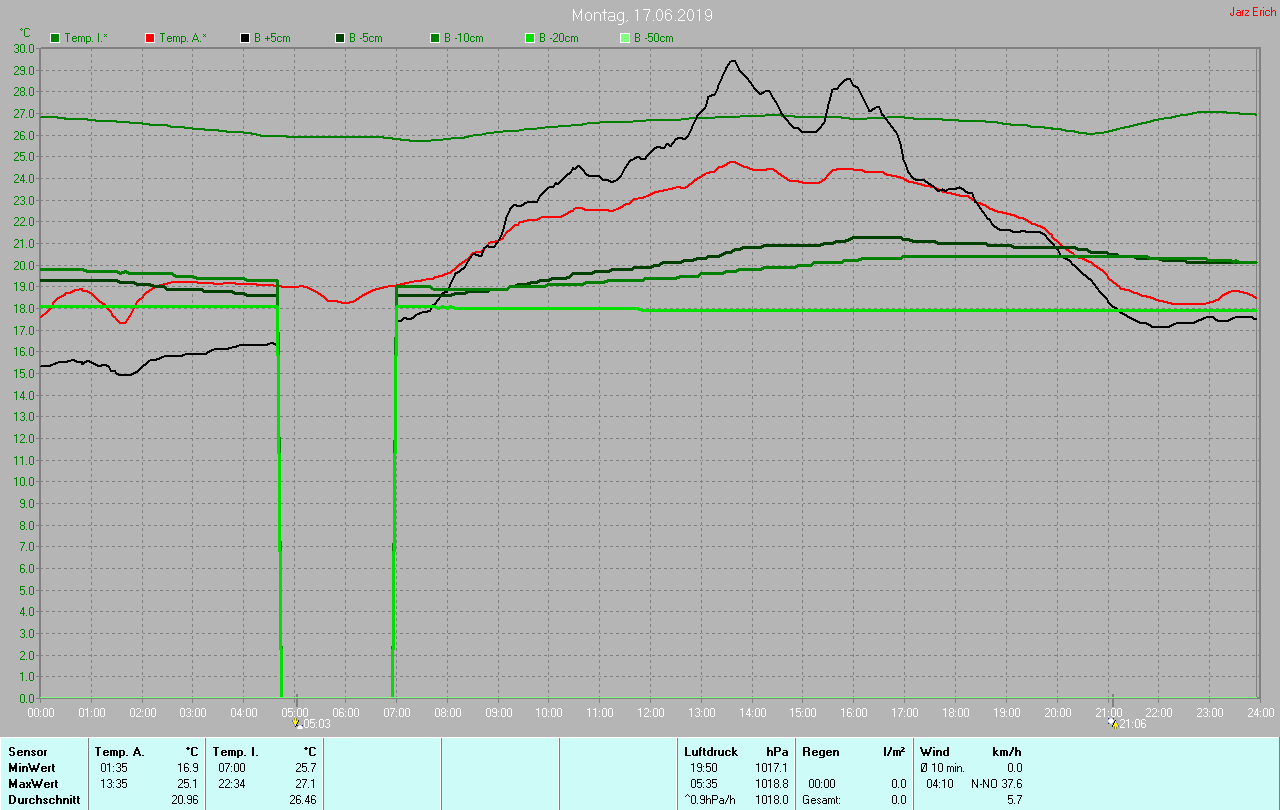Click the "Sensor" row header

[x=27, y=751]
